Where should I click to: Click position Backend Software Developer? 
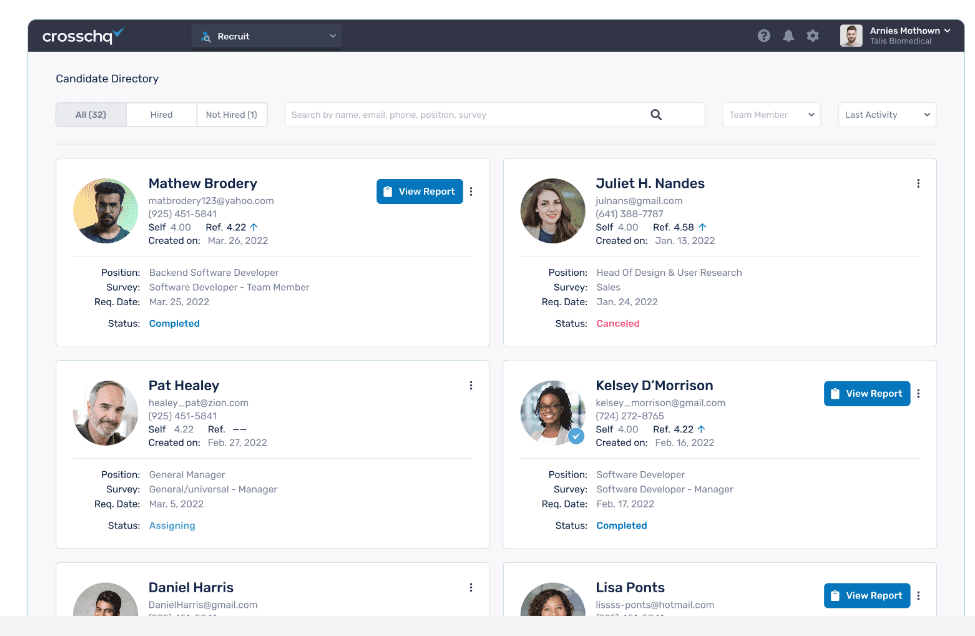213,272
